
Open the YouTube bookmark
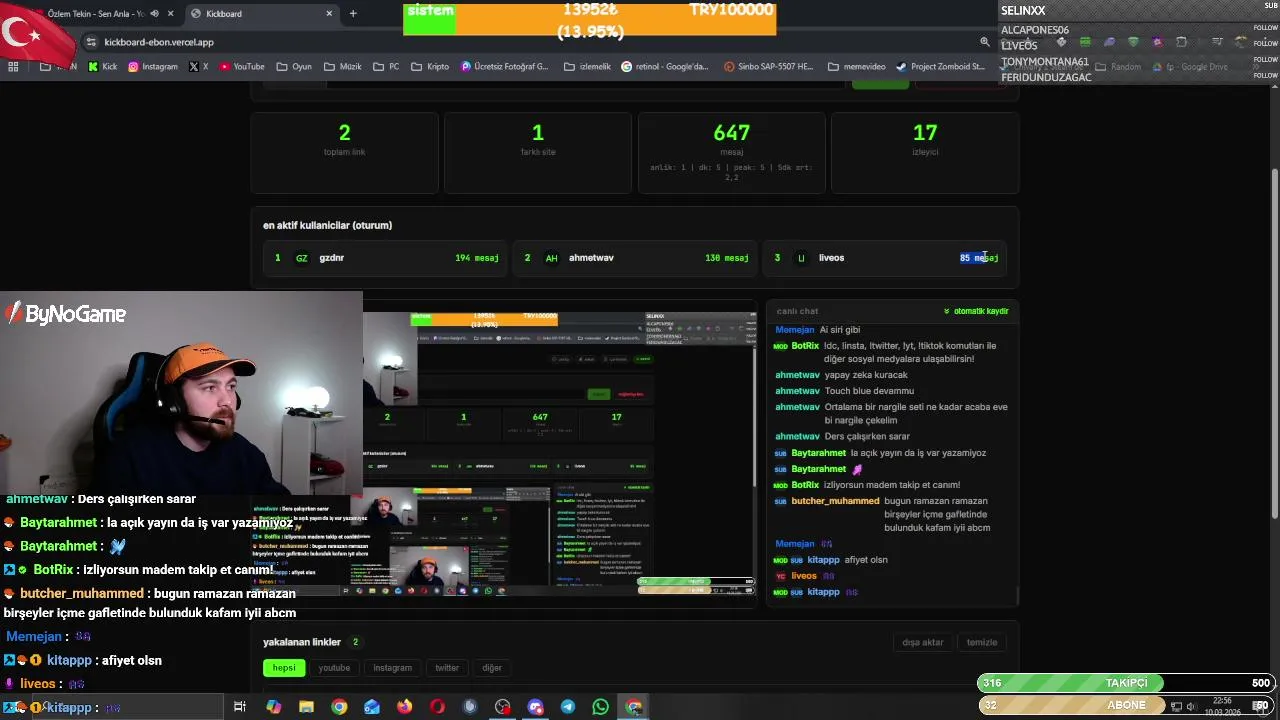coord(242,67)
